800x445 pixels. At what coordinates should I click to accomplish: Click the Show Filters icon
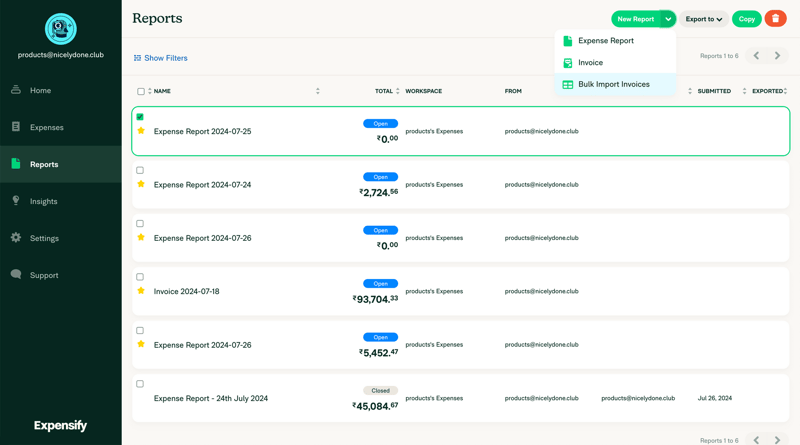point(137,58)
